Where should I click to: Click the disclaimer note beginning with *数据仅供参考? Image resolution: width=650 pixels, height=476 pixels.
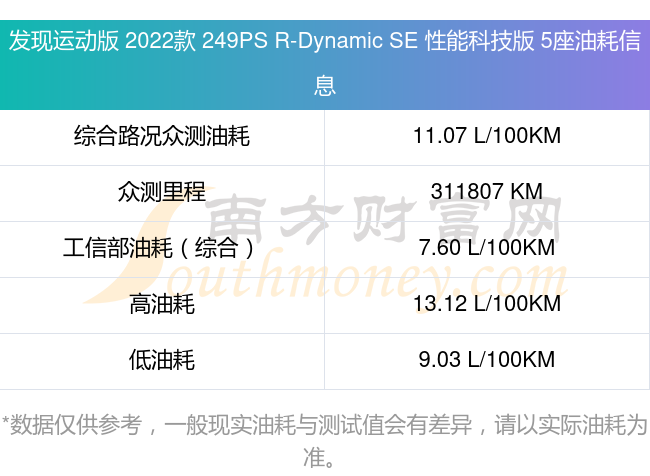click(x=325, y=441)
